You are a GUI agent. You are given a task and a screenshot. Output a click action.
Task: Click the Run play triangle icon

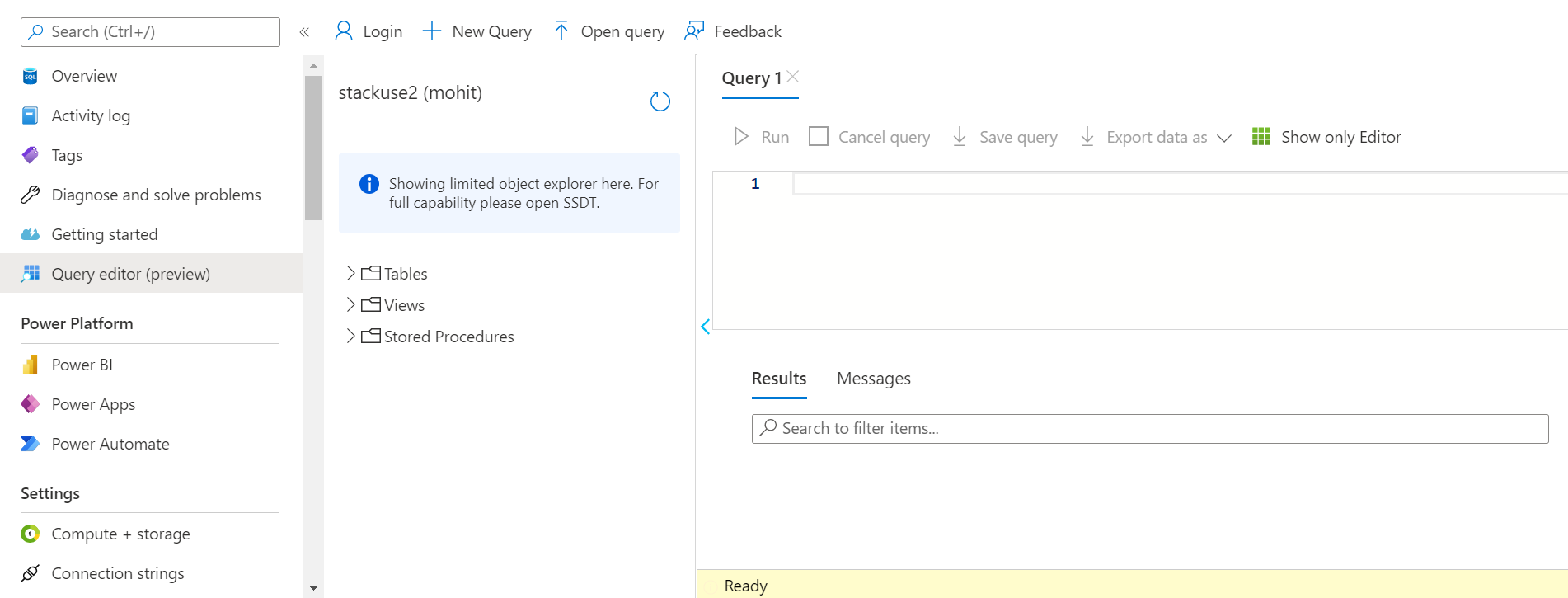741,136
